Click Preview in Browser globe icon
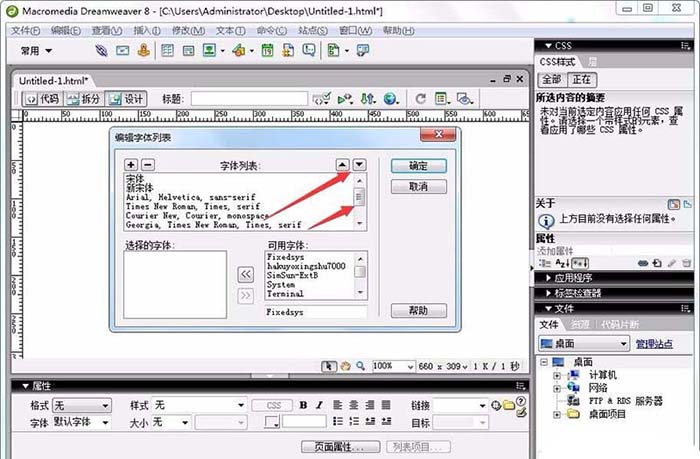This screenshot has height=459, width=700. tap(390, 99)
